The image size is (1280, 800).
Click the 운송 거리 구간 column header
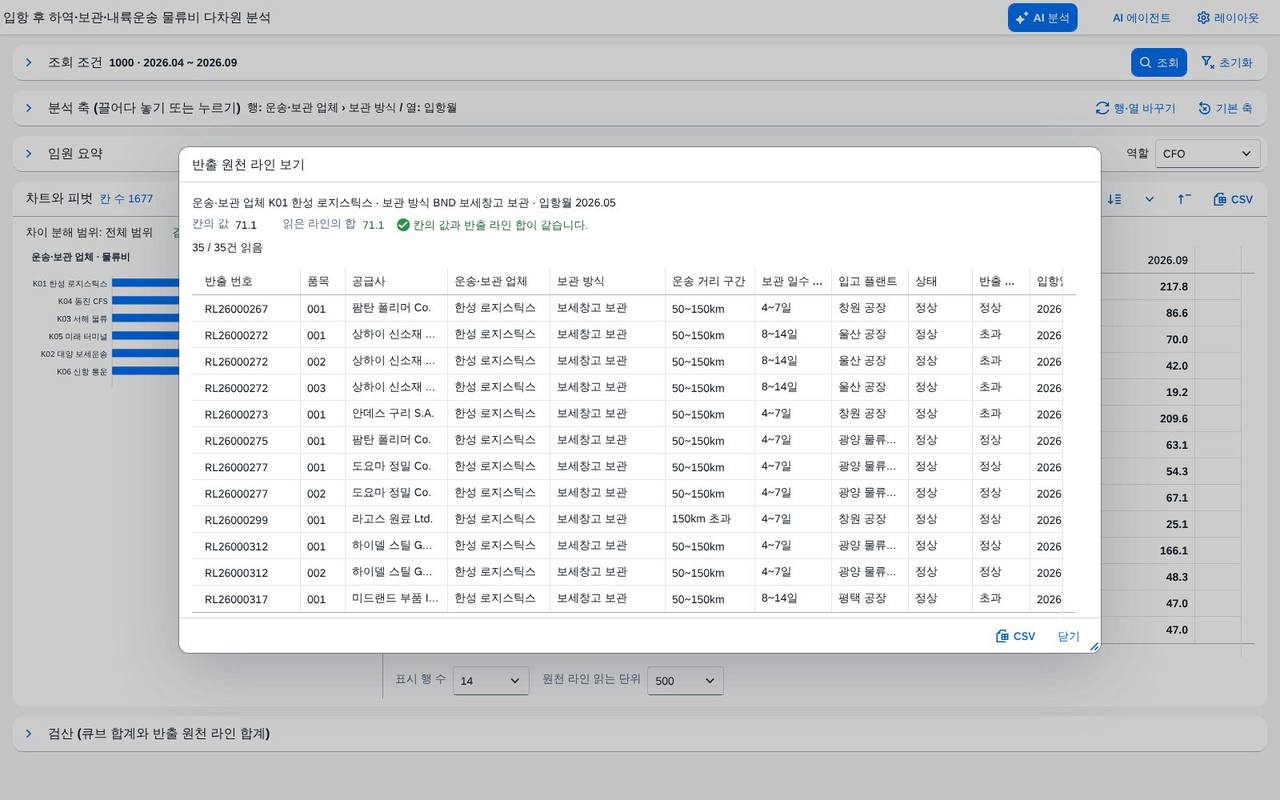709,281
